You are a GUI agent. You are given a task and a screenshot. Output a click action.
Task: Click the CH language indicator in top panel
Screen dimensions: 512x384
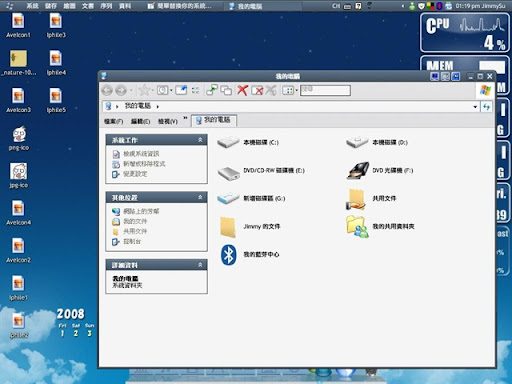pos(336,6)
